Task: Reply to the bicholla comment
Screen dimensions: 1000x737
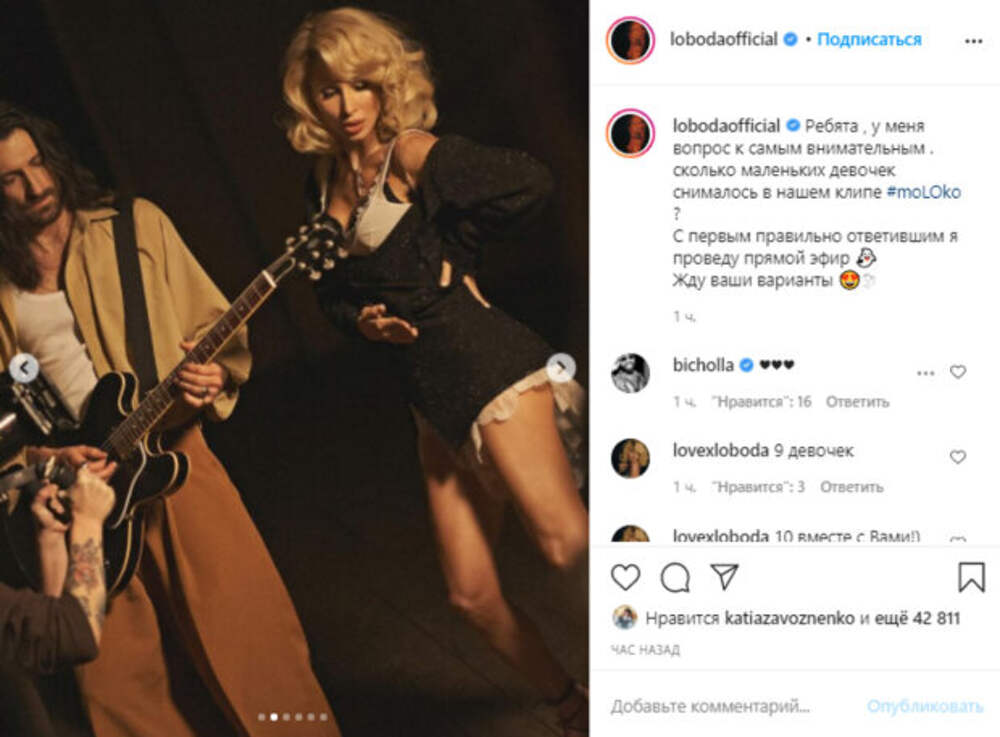Action: tap(857, 402)
